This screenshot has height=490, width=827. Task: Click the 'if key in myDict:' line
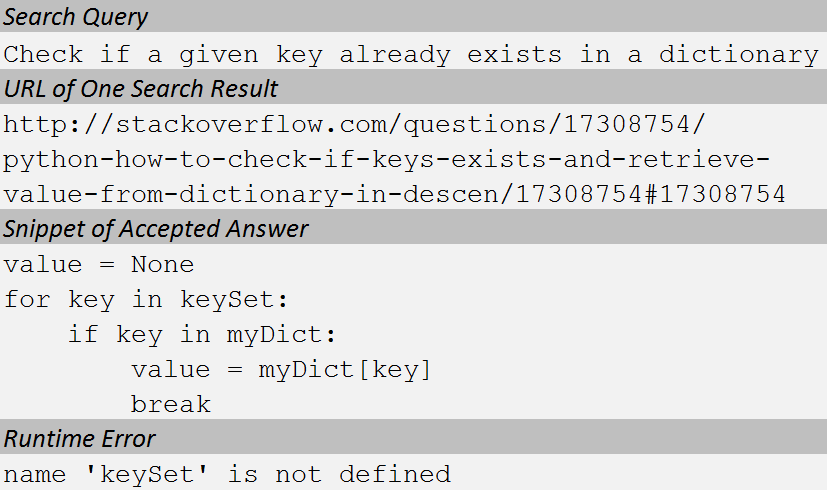pos(202,334)
